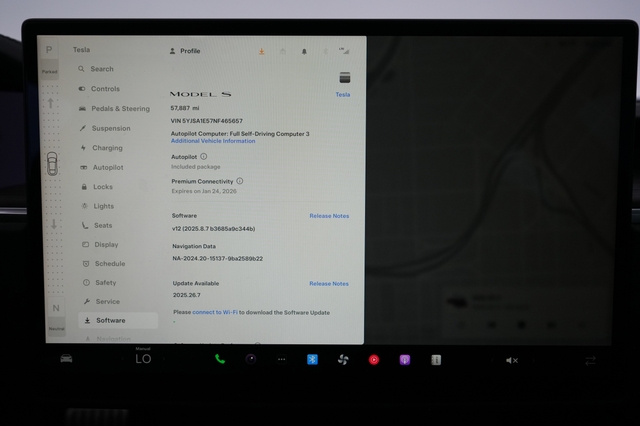Tap navigation data NA-2024.20-15137 text
This screenshot has width=640, height=426.
218,259
